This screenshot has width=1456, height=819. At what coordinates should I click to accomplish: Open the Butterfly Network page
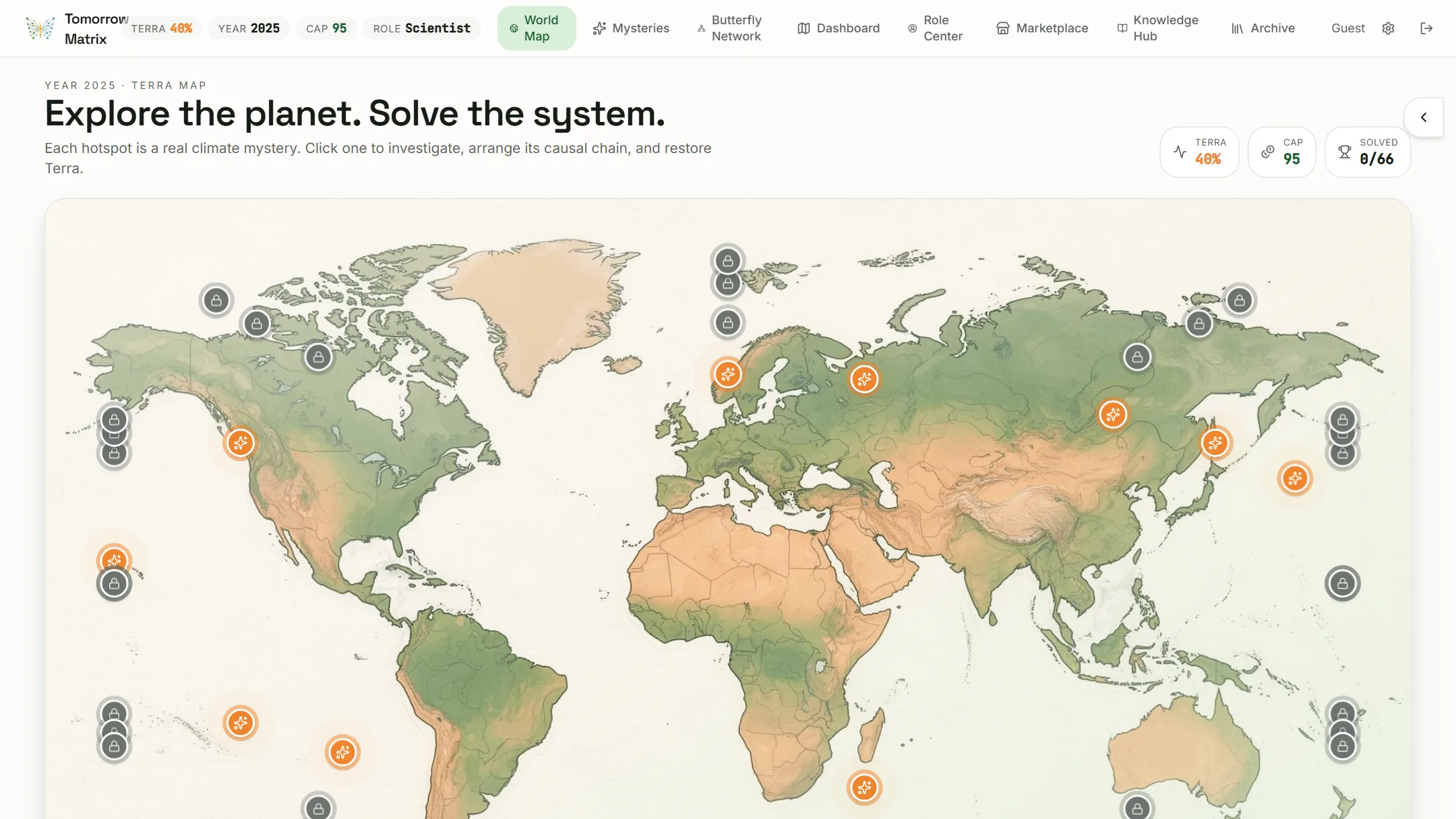pyautogui.click(x=730, y=28)
